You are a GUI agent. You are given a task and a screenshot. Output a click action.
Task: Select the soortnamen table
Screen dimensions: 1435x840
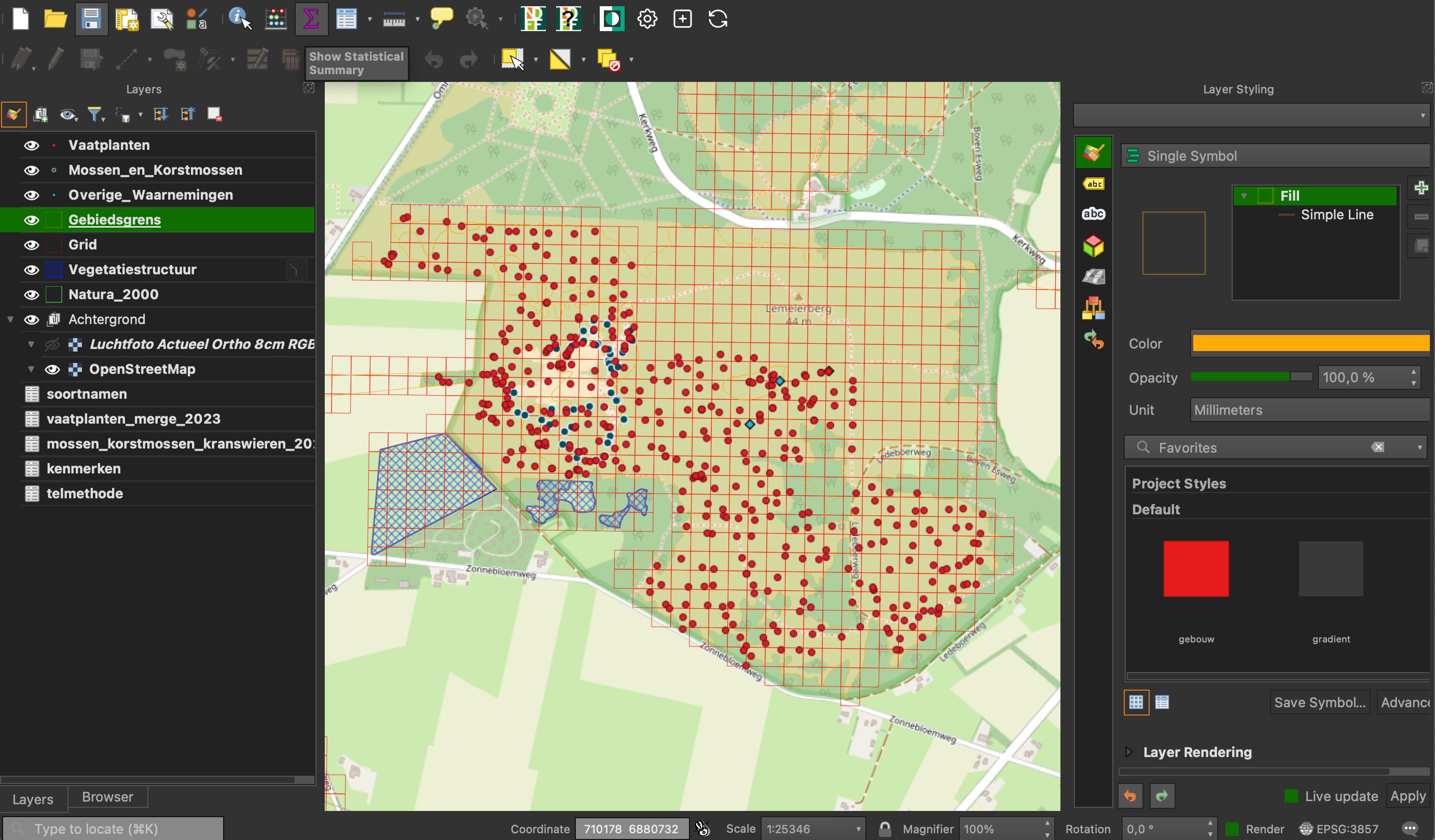click(x=87, y=394)
